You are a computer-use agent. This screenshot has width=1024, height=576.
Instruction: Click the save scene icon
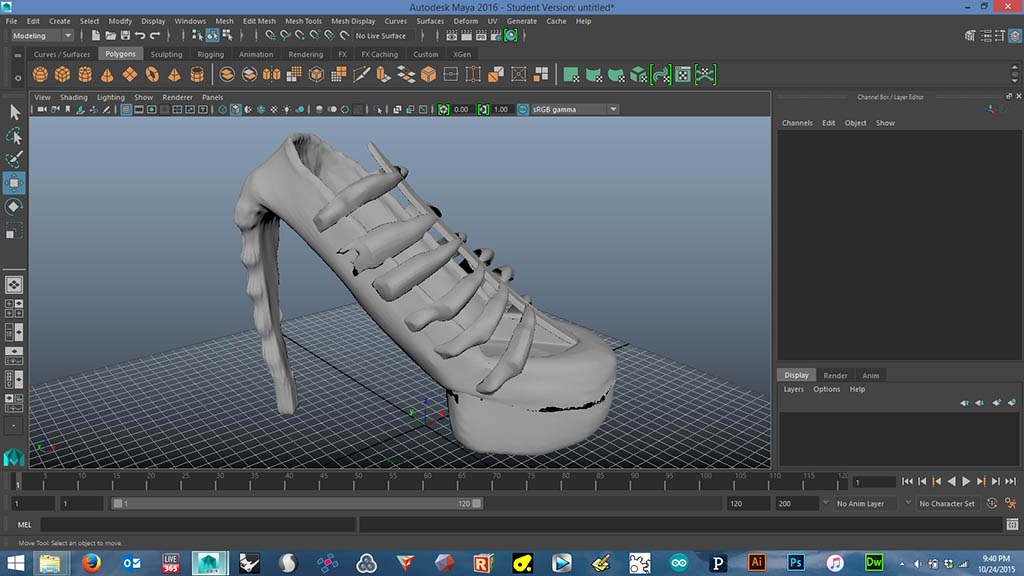click(x=124, y=36)
